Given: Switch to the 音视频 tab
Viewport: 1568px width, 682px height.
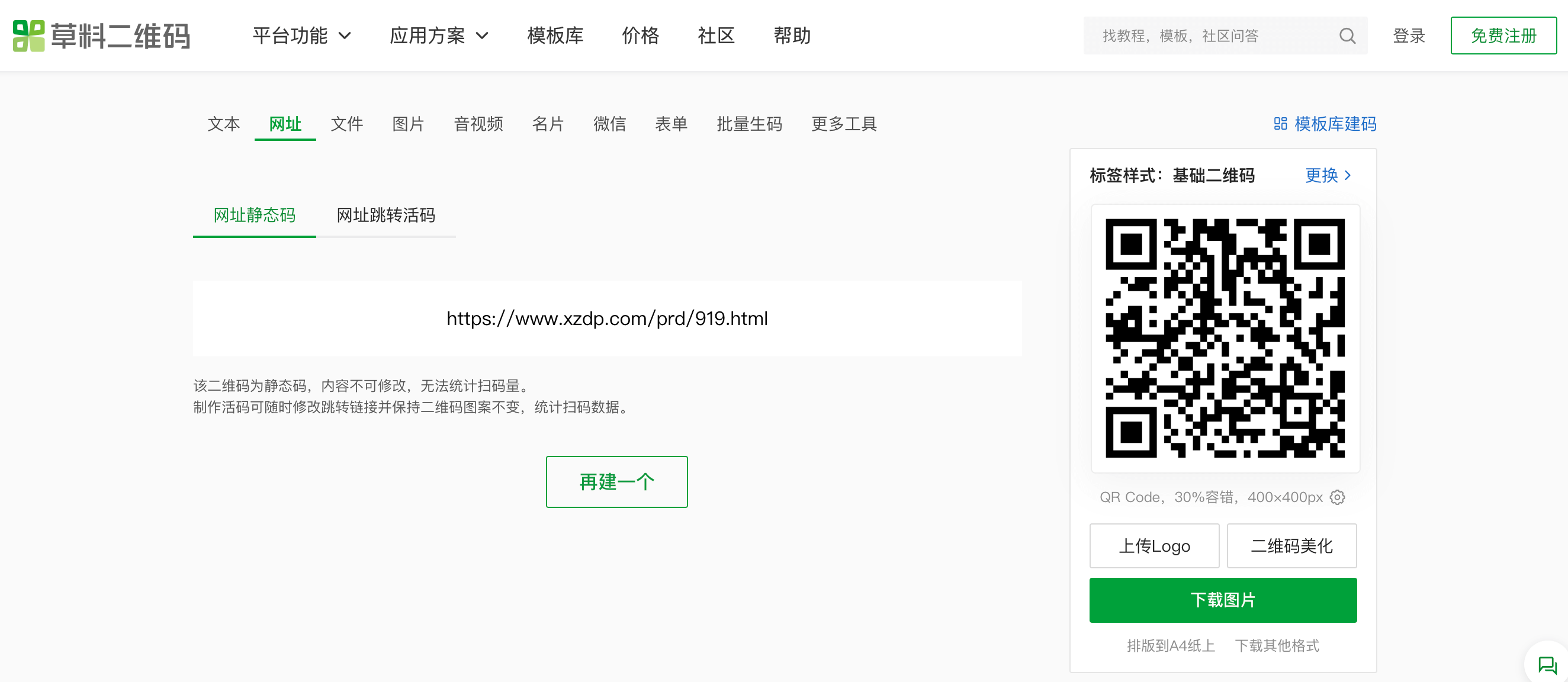Looking at the screenshot, I should 478,124.
